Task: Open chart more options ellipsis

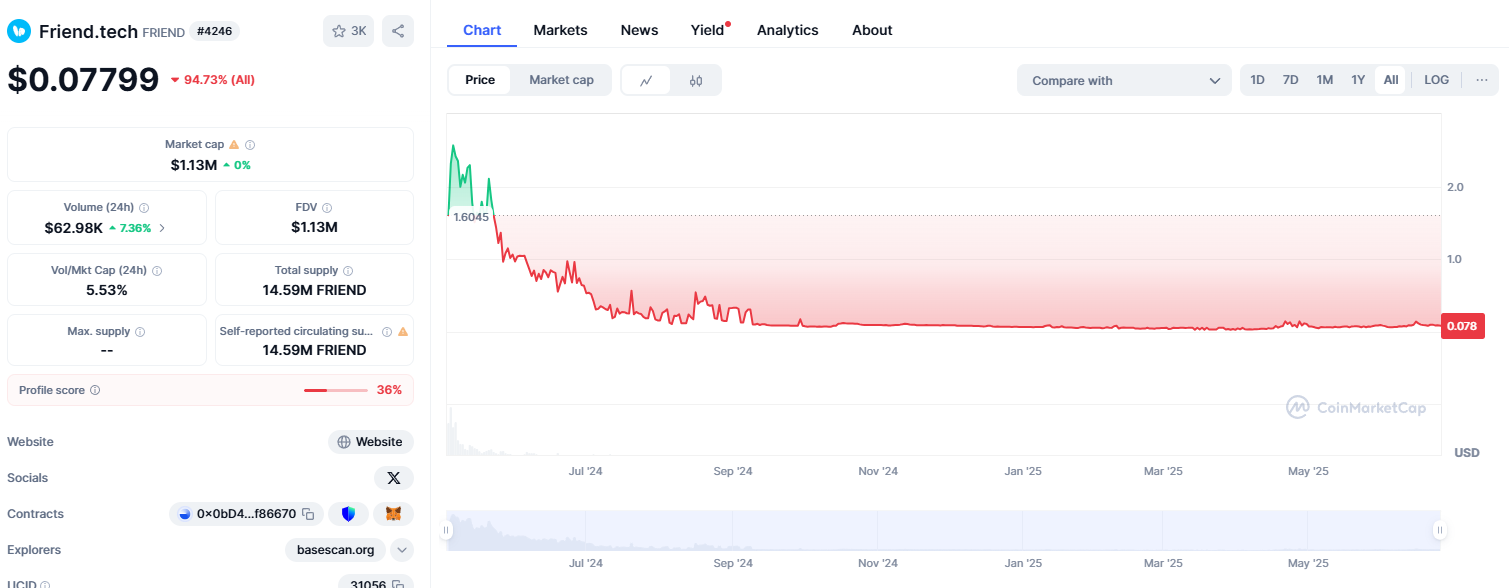Action: click(1481, 80)
